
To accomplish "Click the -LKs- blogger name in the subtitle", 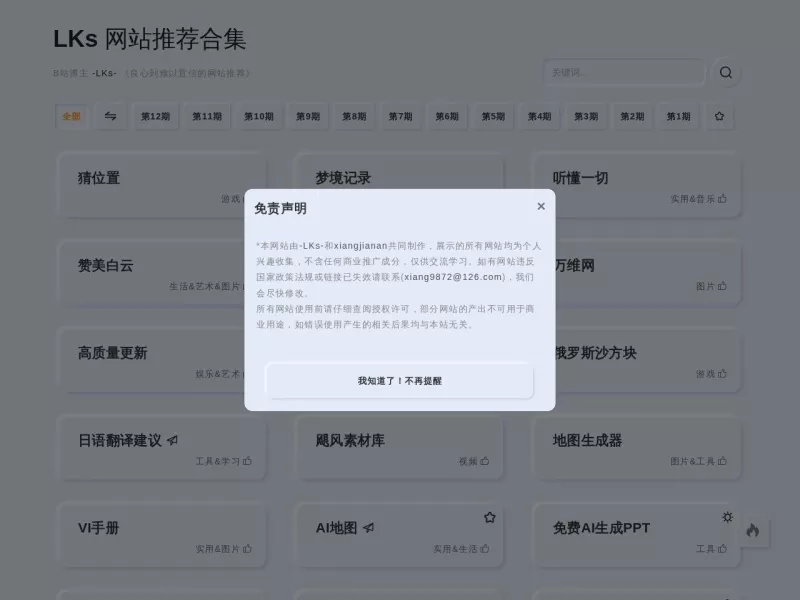I will coord(105,73).
